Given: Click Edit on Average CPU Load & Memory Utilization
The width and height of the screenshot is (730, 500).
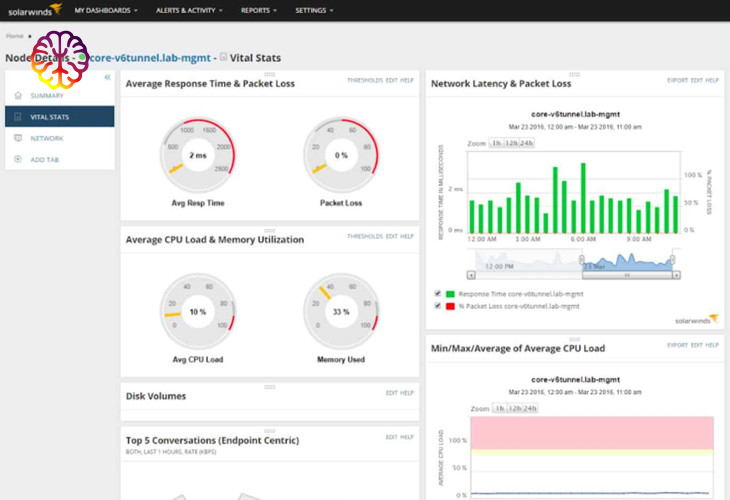Looking at the screenshot, I should coord(392,236).
